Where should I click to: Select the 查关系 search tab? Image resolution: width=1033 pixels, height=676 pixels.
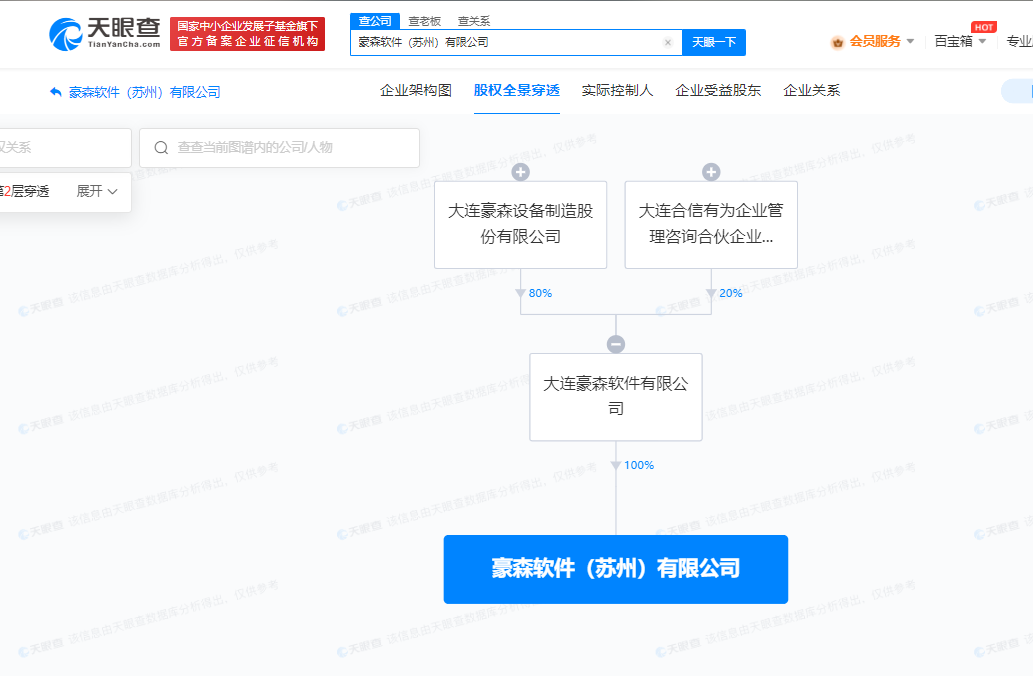click(x=474, y=21)
